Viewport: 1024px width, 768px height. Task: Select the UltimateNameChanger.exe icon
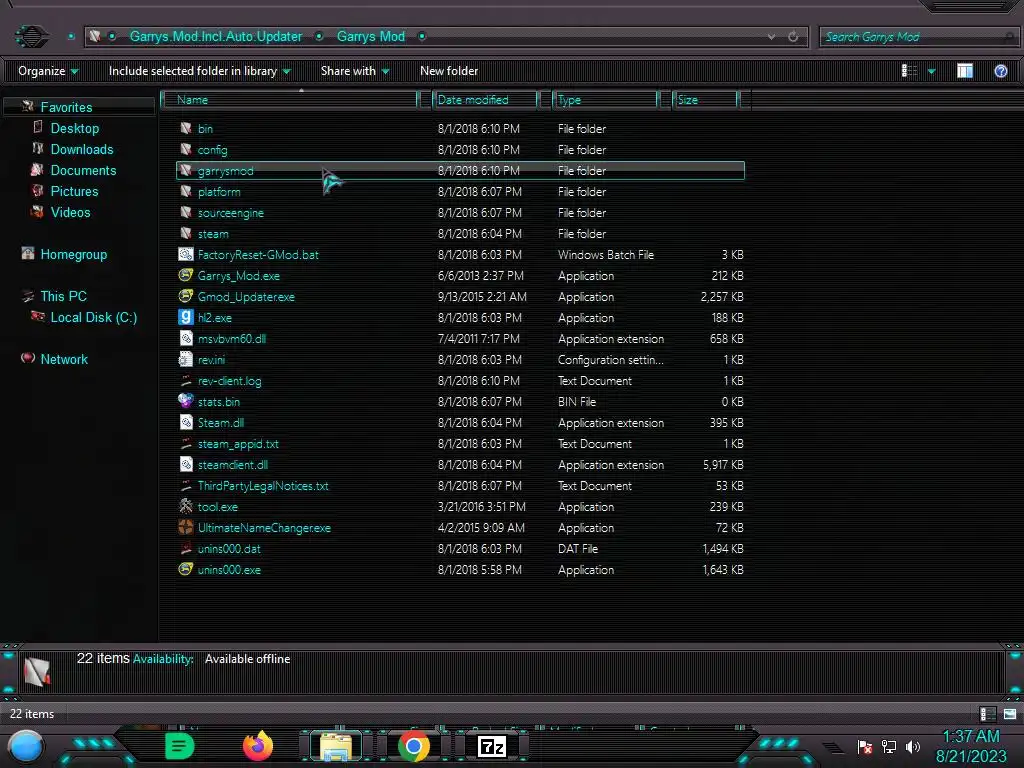(186, 527)
